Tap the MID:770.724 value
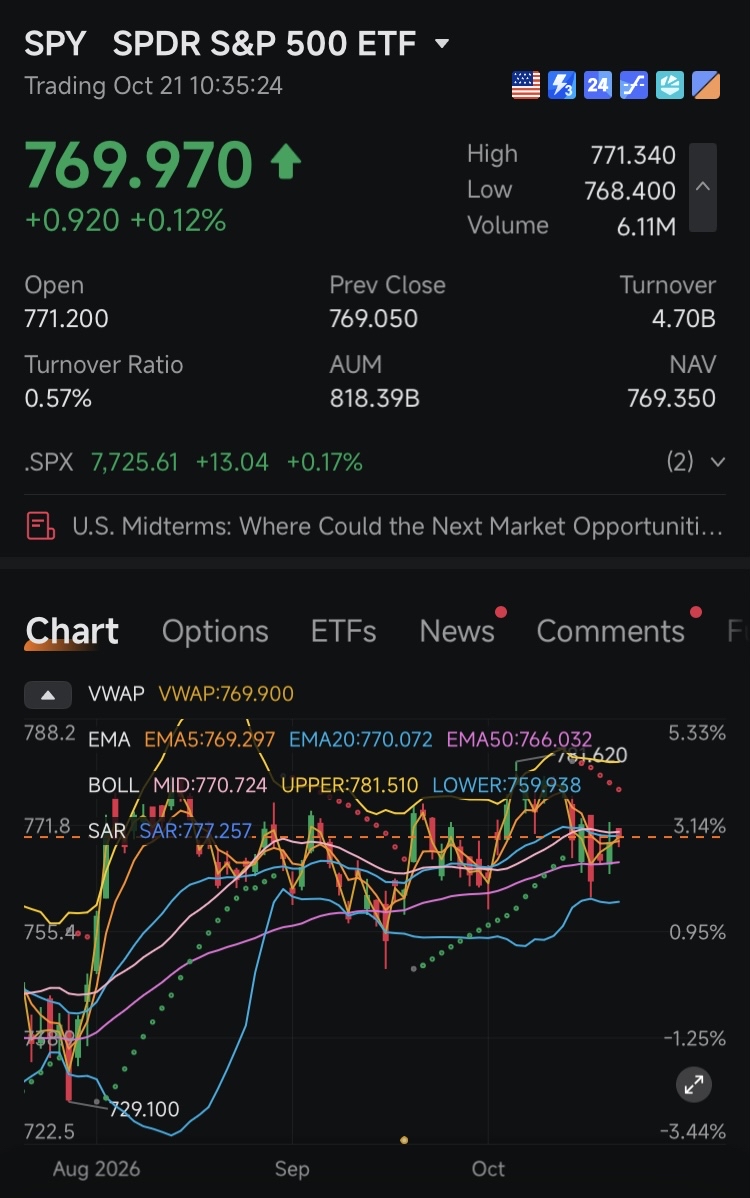750x1198 pixels. pyautogui.click(x=210, y=785)
